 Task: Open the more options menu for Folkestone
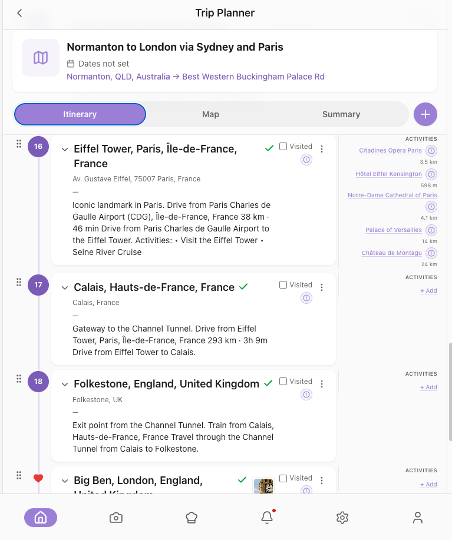[321, 384]
